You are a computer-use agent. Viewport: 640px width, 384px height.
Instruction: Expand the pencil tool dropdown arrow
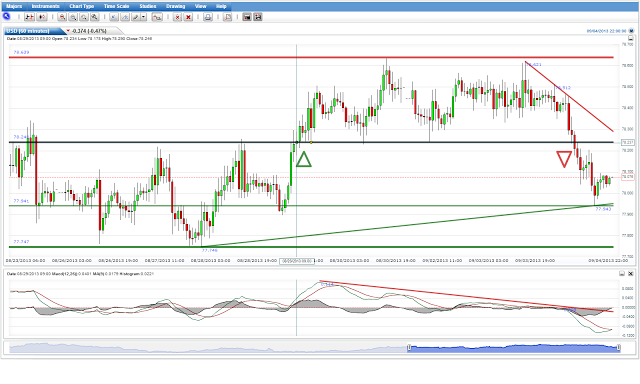click(143, 17)
